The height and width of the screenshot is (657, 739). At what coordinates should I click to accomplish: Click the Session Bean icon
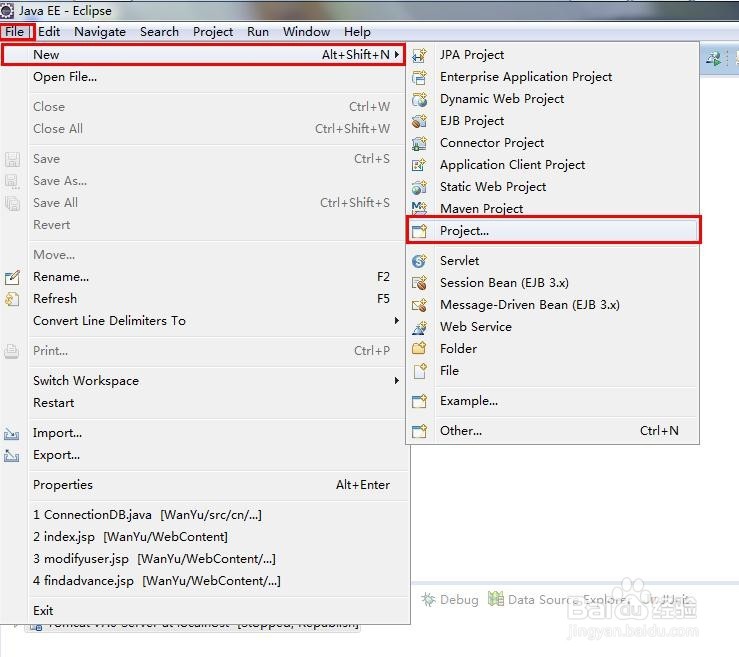[419, 283]
